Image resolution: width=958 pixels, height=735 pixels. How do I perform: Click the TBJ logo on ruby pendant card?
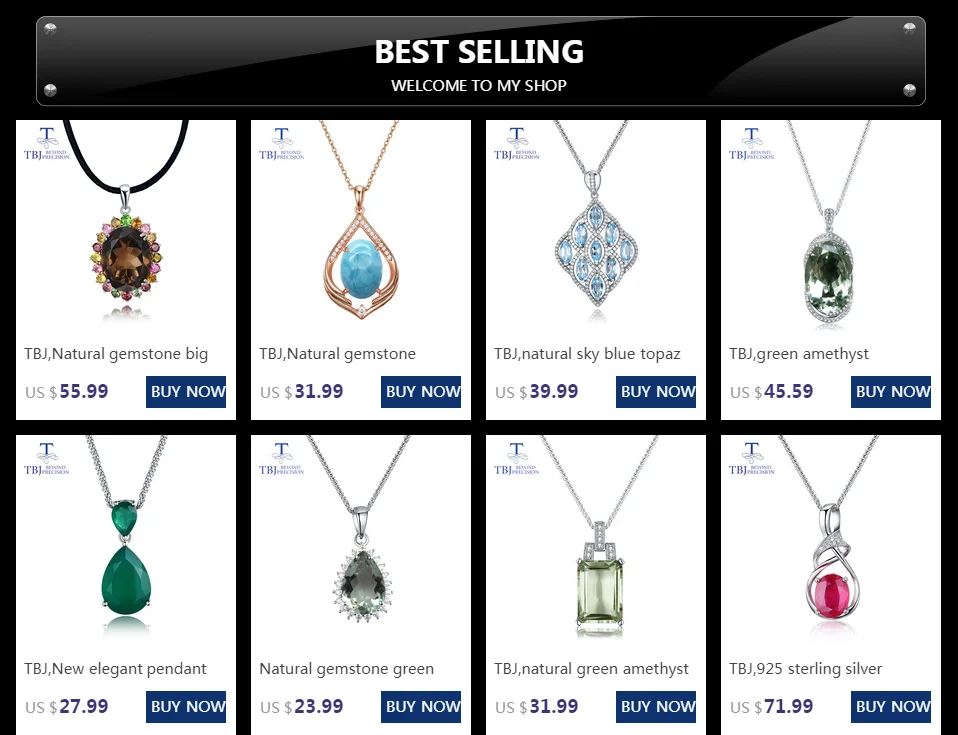tap(751, 459)
